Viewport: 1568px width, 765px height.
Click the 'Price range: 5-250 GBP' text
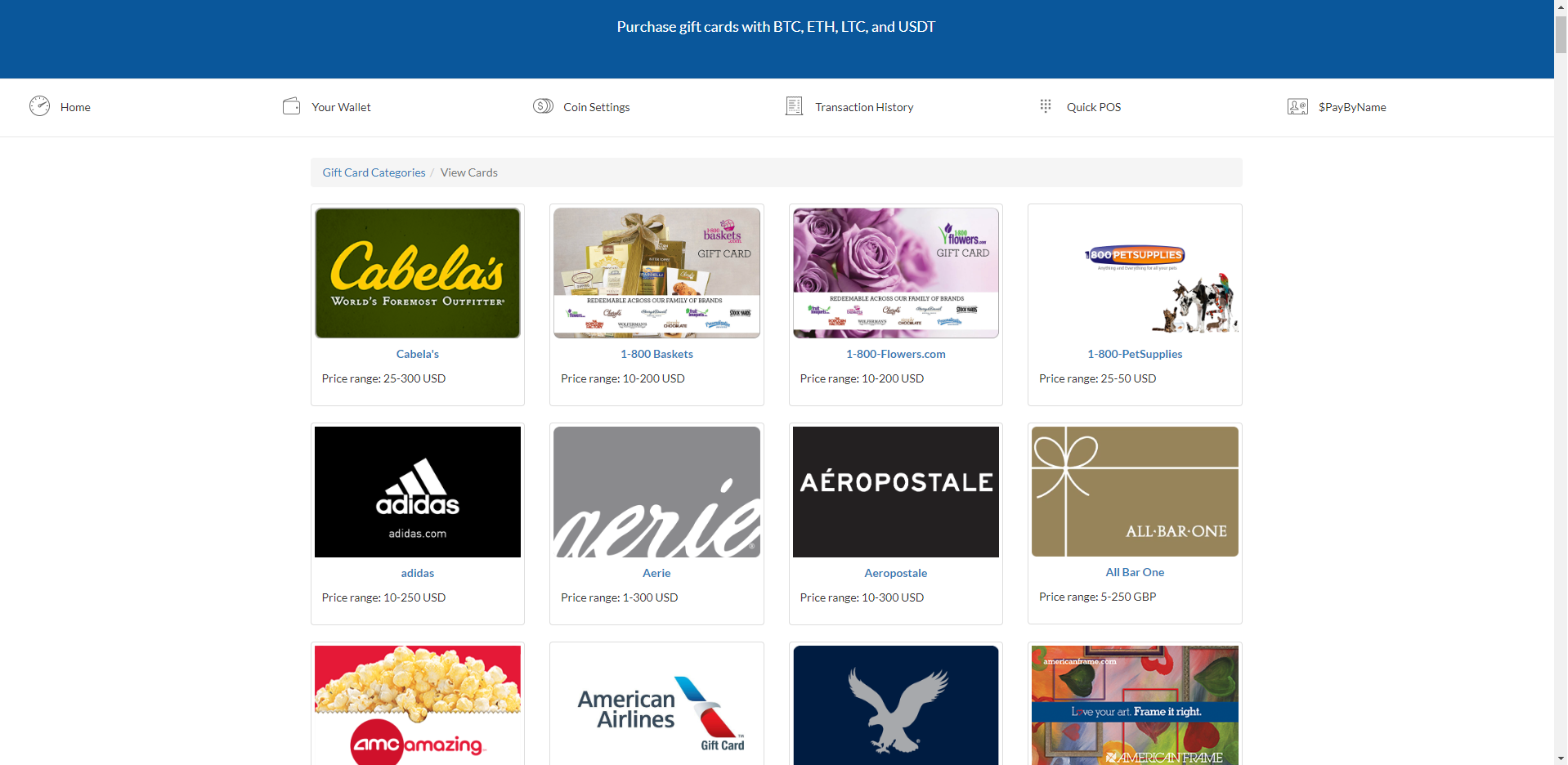click(1097, 597)
